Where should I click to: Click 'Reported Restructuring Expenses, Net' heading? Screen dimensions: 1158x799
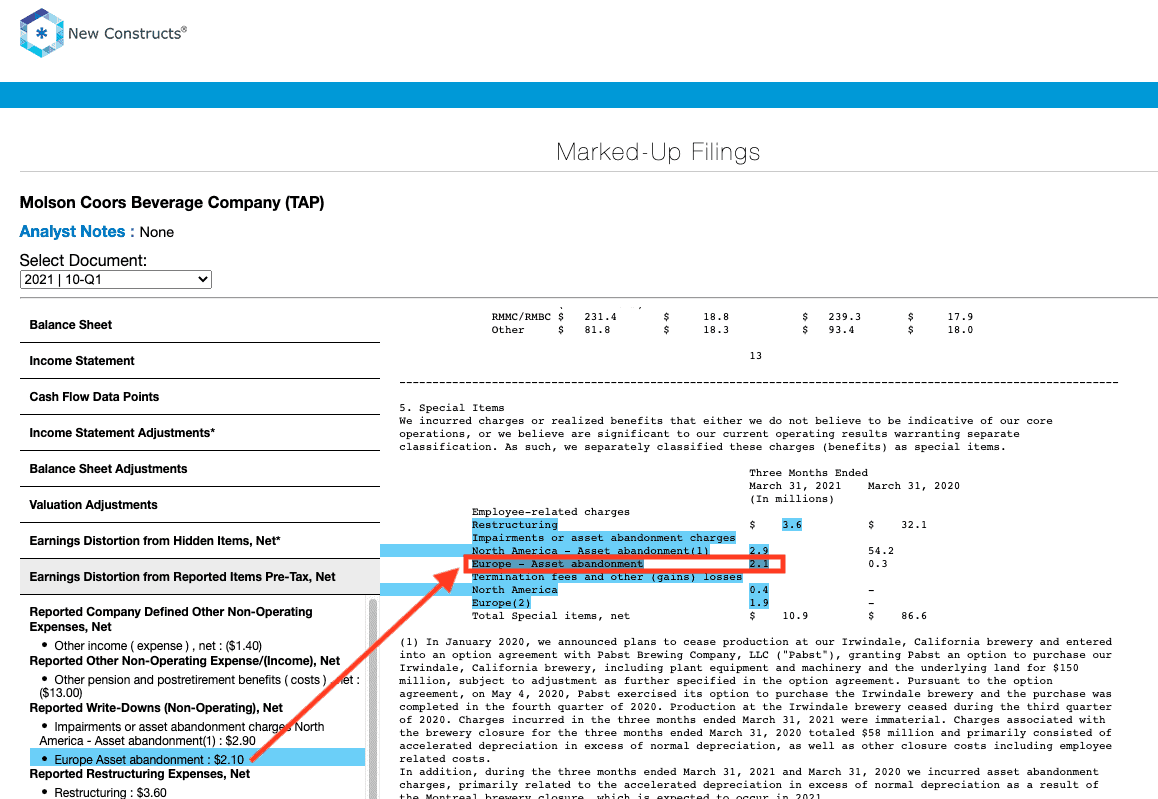tap(140, 774)
